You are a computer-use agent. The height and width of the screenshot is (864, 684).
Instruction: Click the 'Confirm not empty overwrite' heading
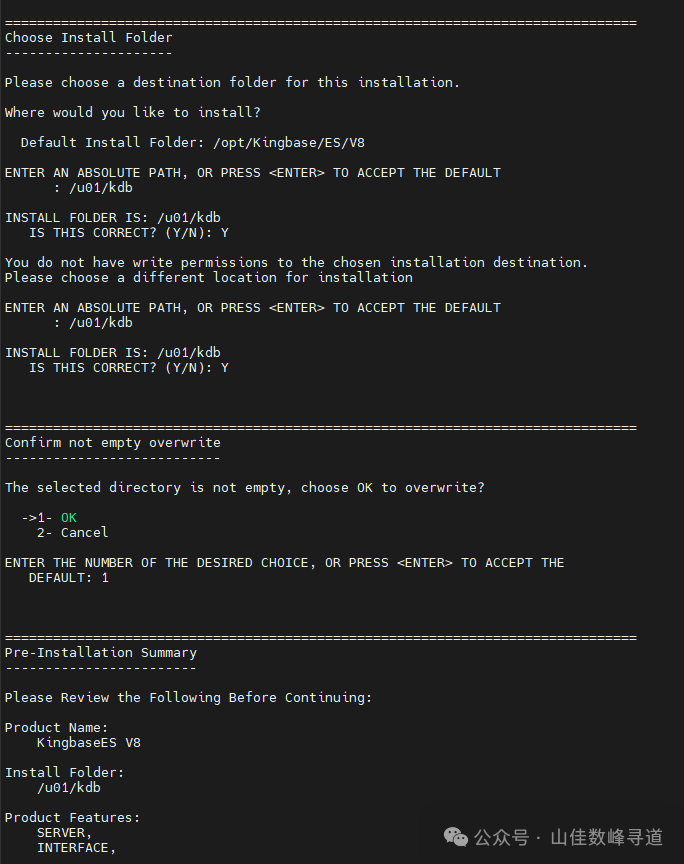click(x=113, y=442)
